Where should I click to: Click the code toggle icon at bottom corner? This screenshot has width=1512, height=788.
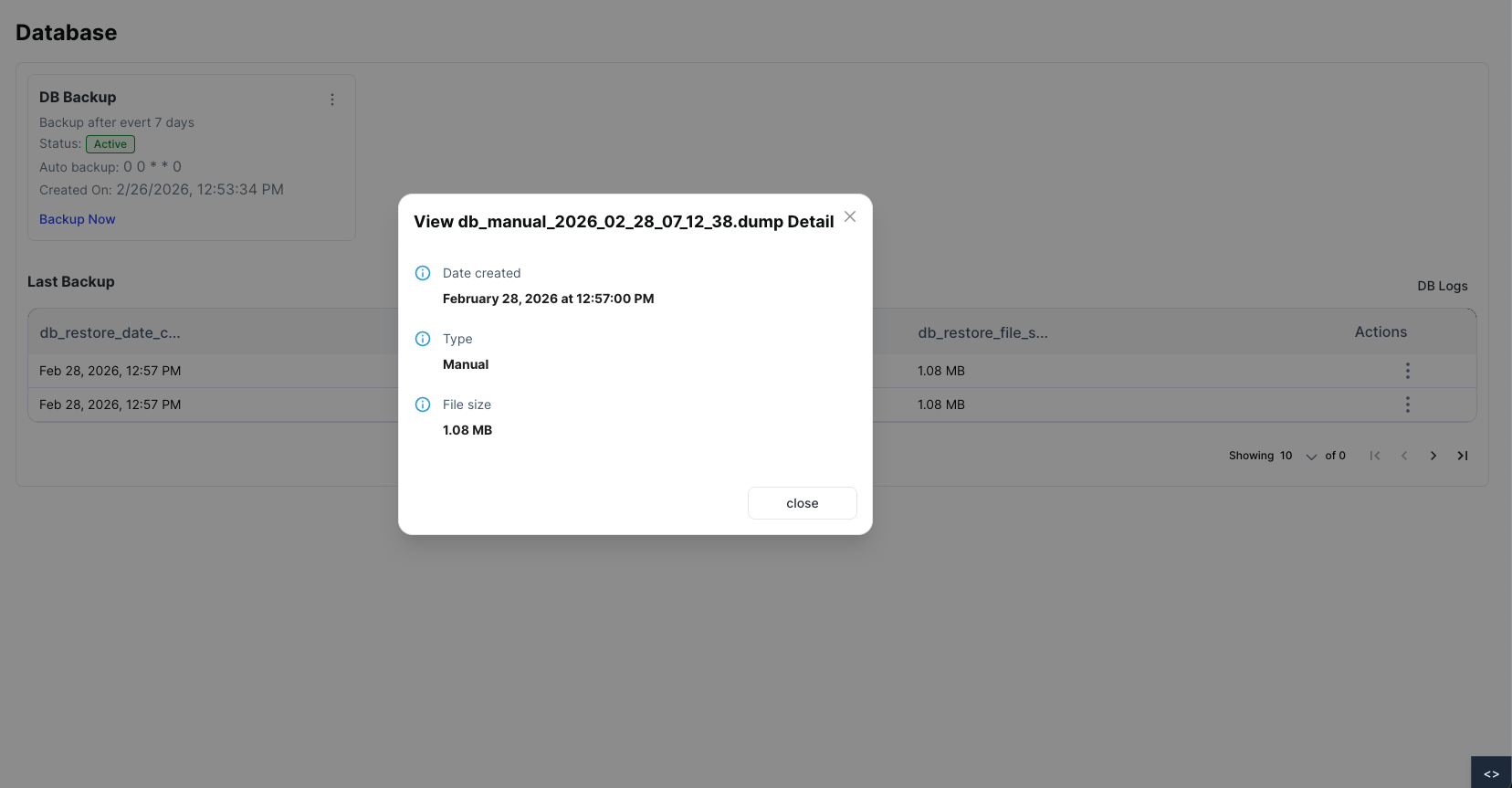click(1491, 773)
